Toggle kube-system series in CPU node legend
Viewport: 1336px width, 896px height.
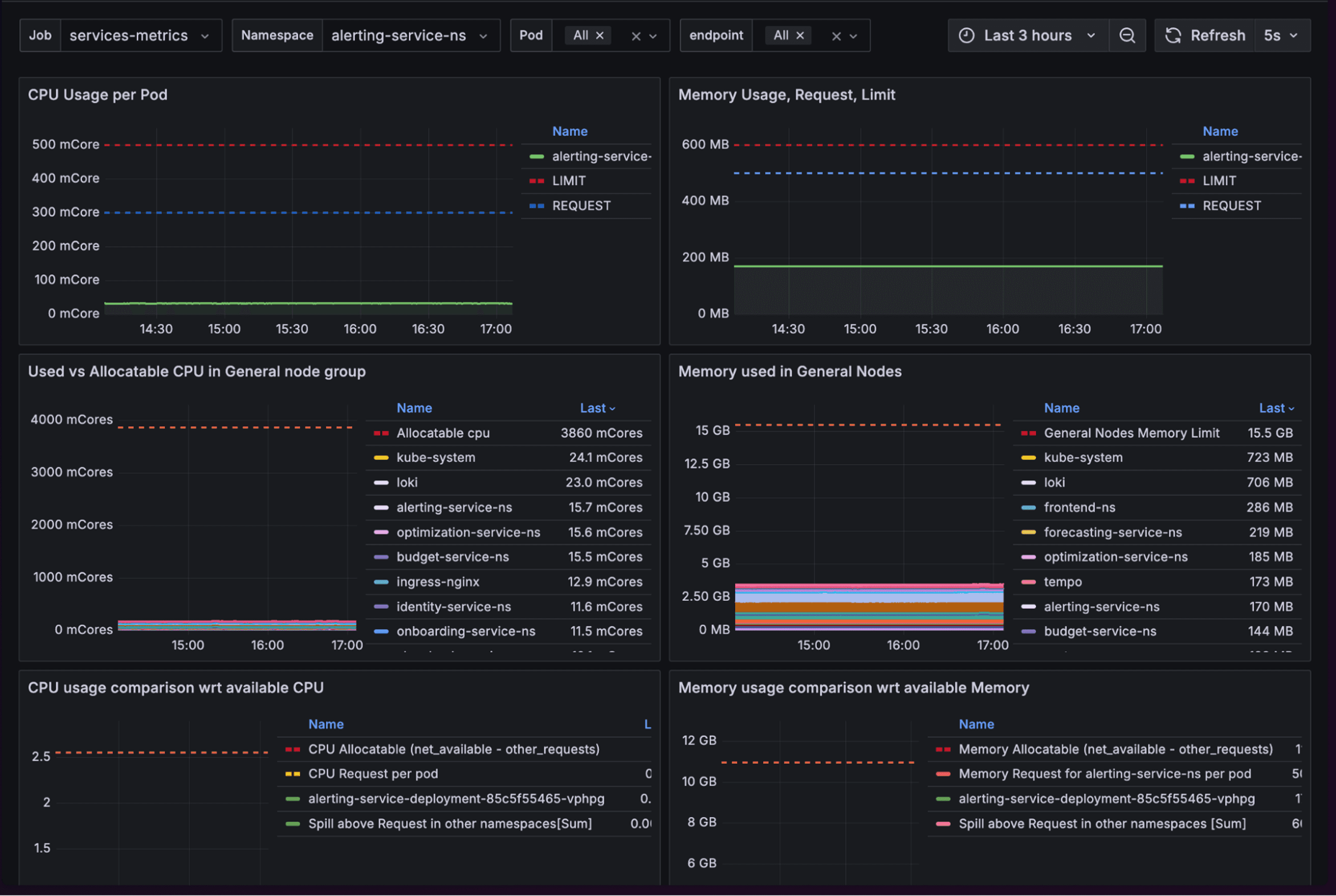coord(435,458)
